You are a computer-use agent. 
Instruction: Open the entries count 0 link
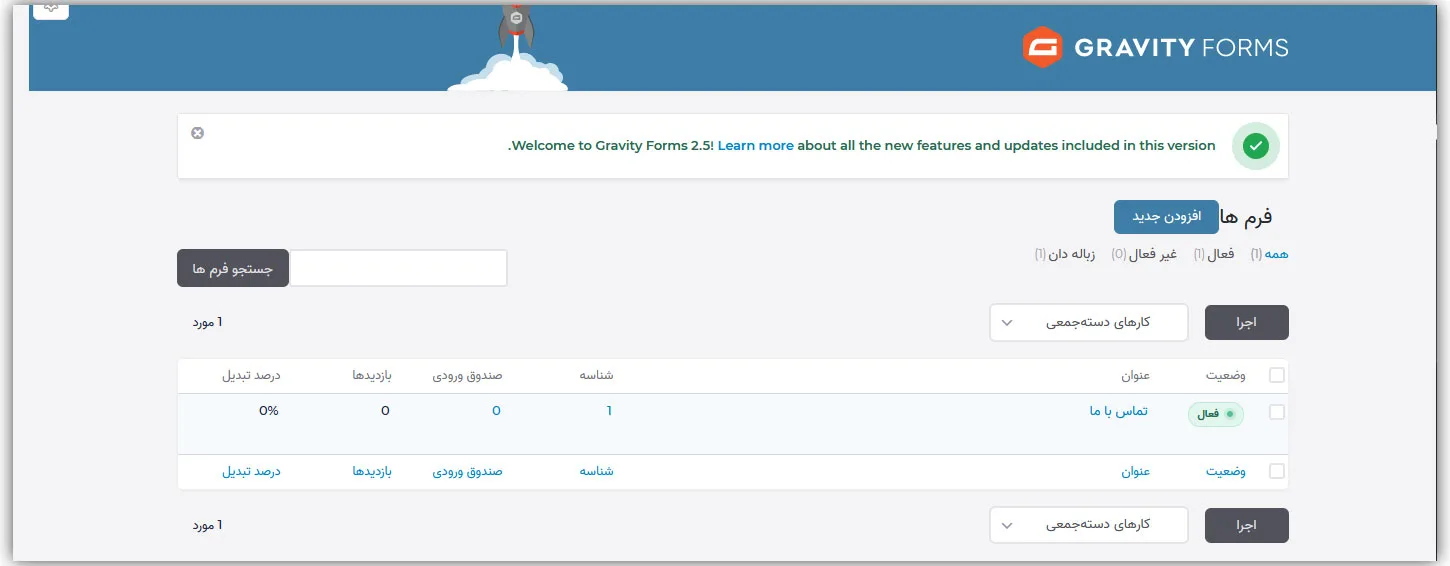click(x=496, y=411)
